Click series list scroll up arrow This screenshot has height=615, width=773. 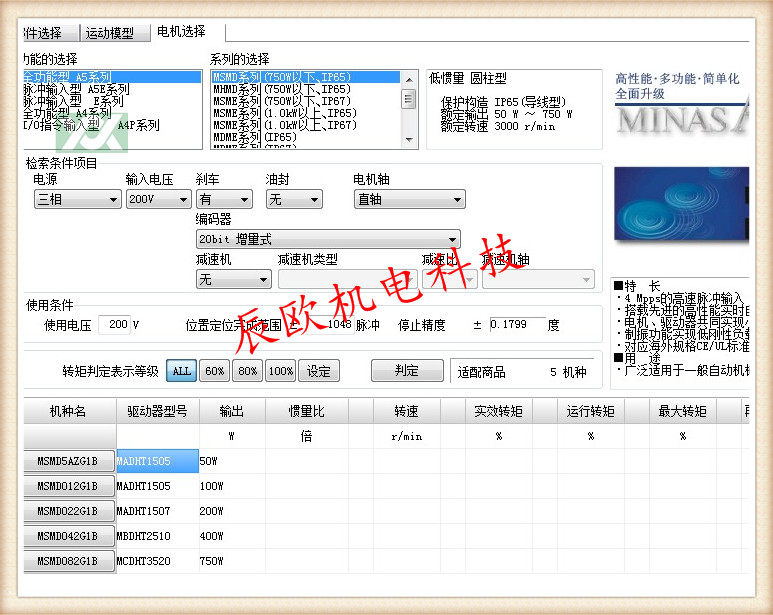pos(409,79)
